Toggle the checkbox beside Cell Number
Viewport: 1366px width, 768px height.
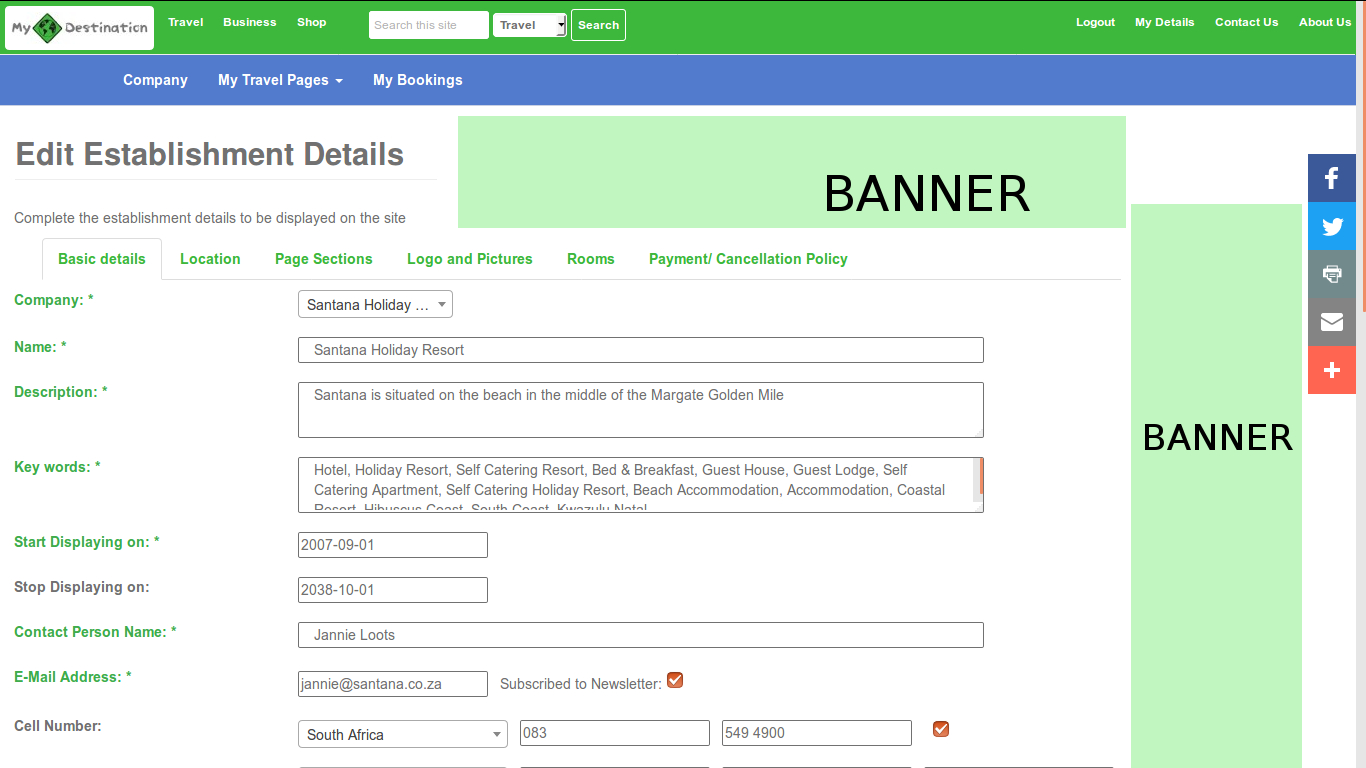coord(940,729)
